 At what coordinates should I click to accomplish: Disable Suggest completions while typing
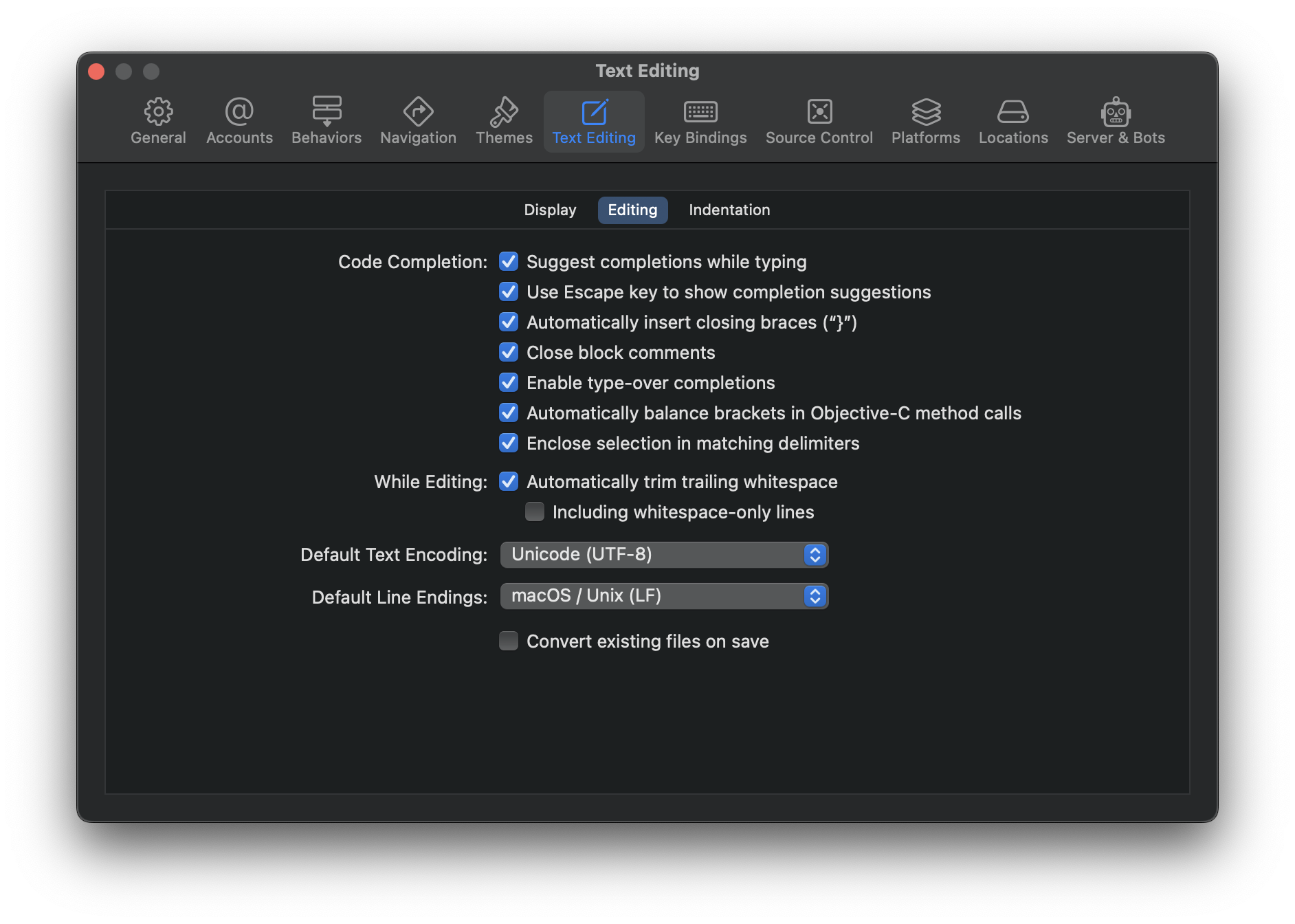coord(509,262)
